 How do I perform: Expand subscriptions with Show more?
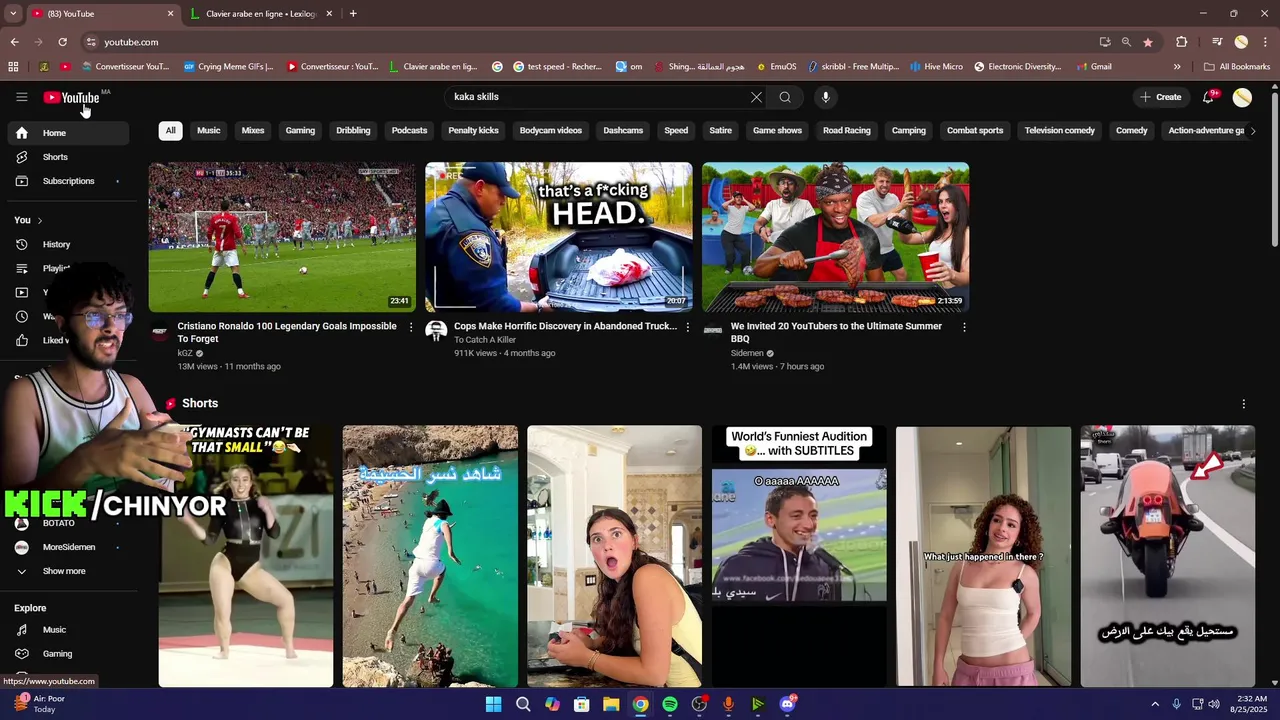(68, 571)
